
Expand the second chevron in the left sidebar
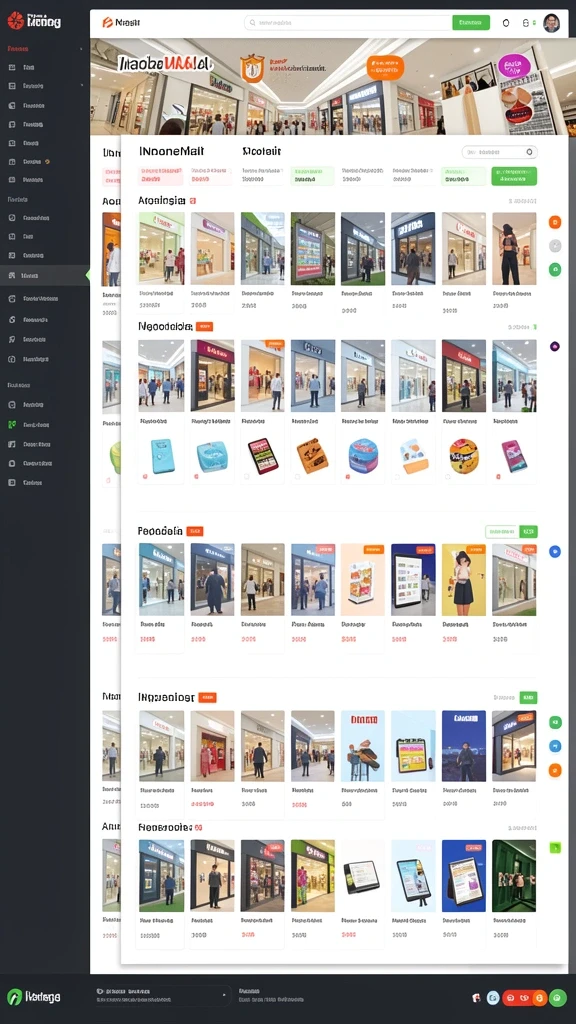[82, 86]
